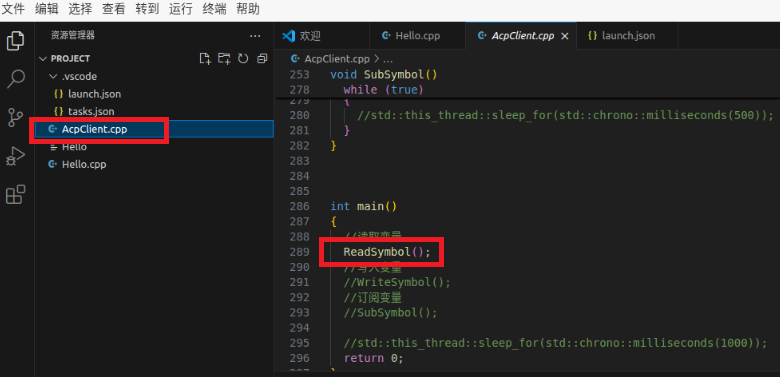This screenshot has height=377, width=780.
Task: Click the //订阅变量 comment
Action: click(373, 297)
